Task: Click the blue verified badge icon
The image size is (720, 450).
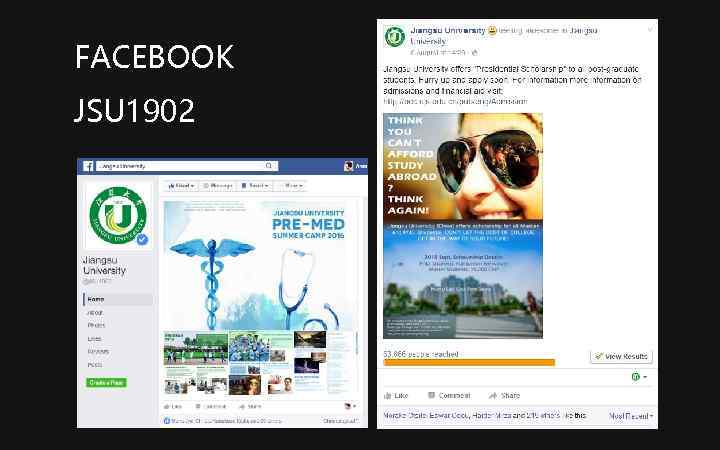Action: [142, 239]
